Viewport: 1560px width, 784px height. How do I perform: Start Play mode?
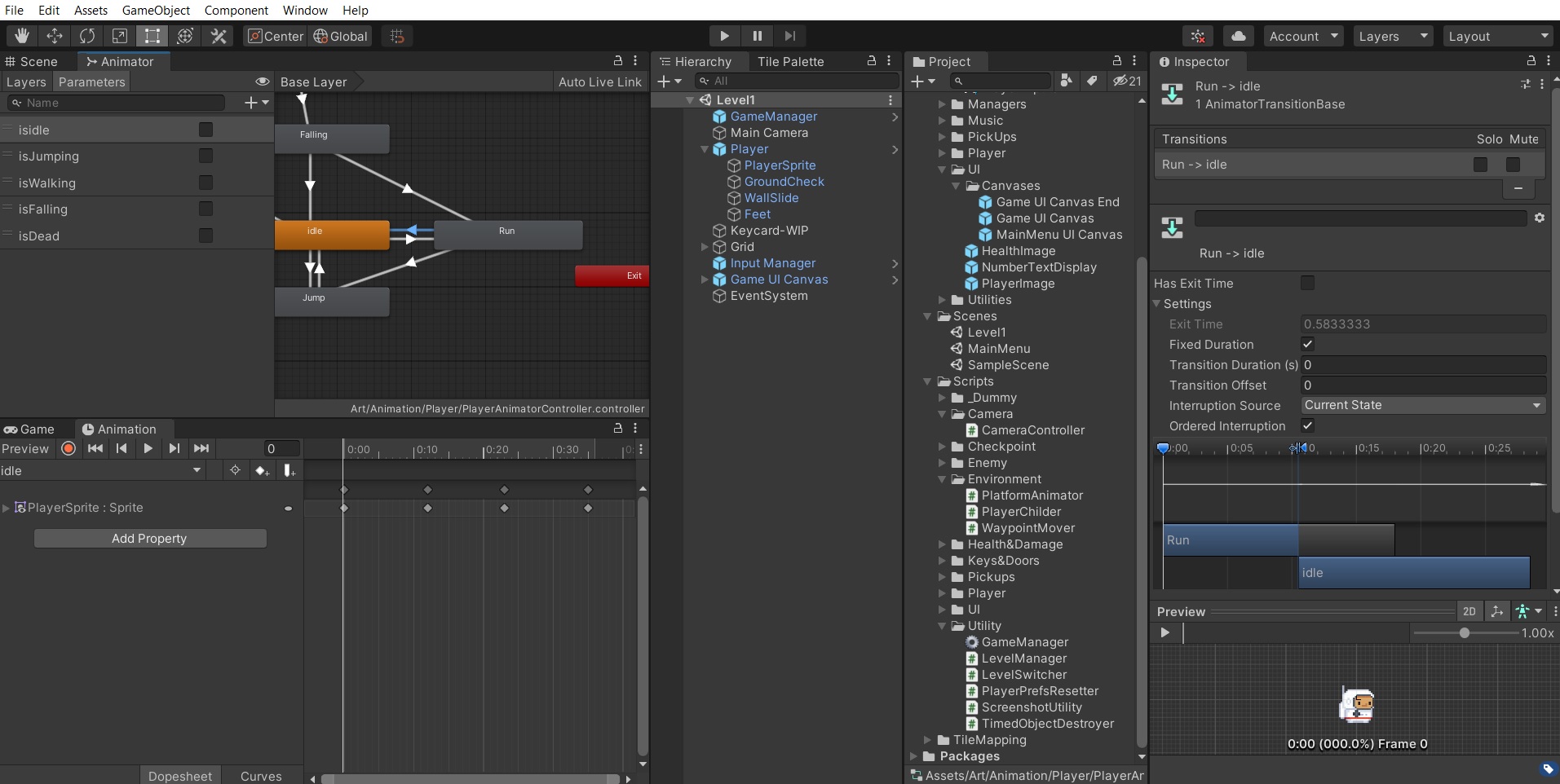tap(724, 36)
